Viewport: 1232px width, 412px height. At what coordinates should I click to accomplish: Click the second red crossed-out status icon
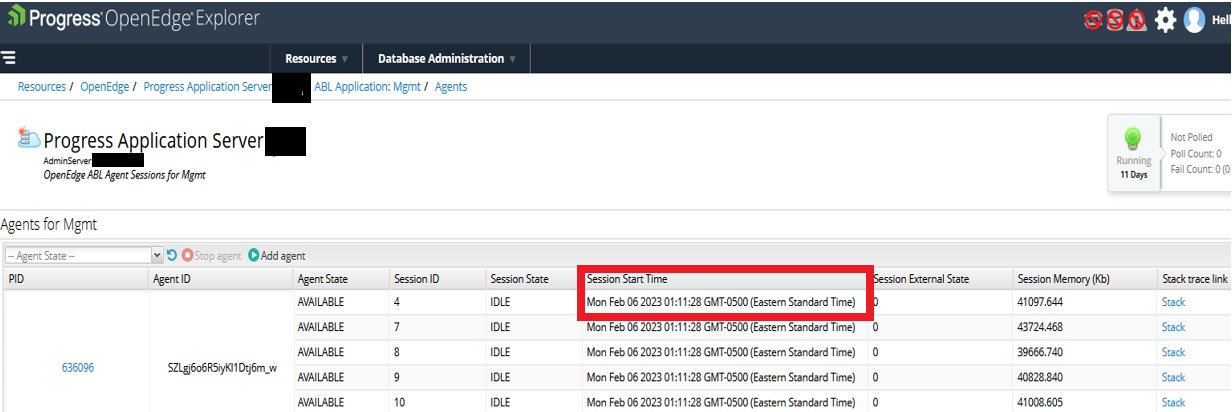[x=1115, y=20]
